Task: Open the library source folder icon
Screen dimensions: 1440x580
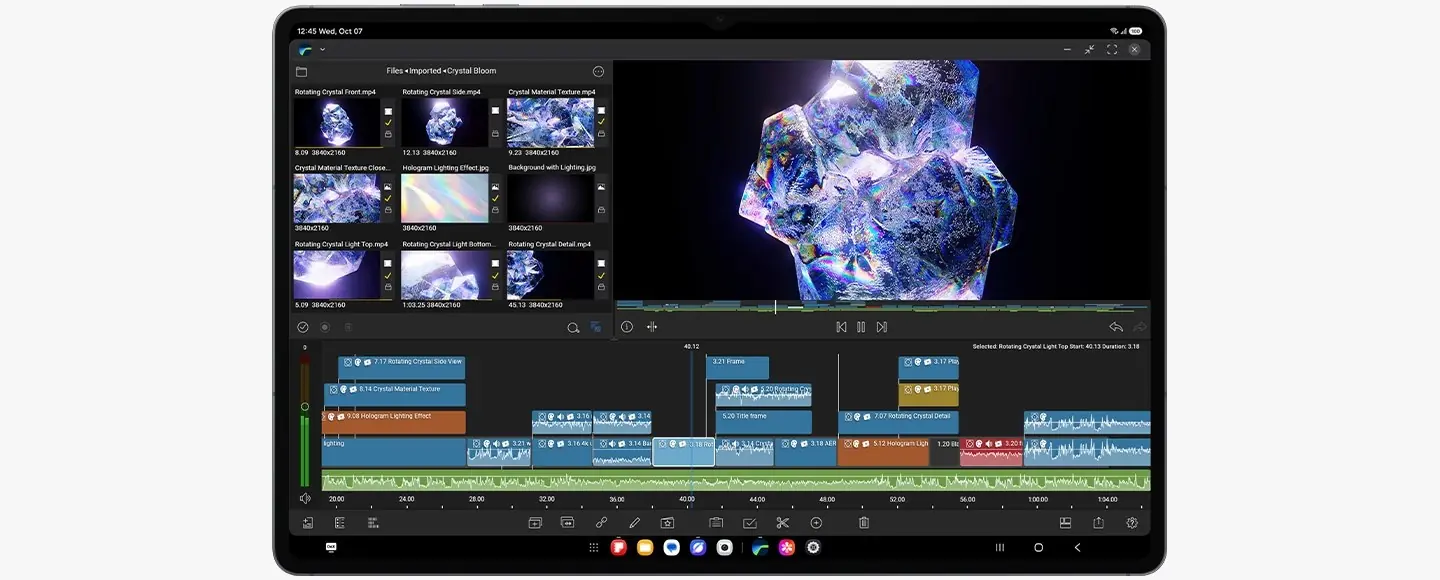Action: coord(301,72)
